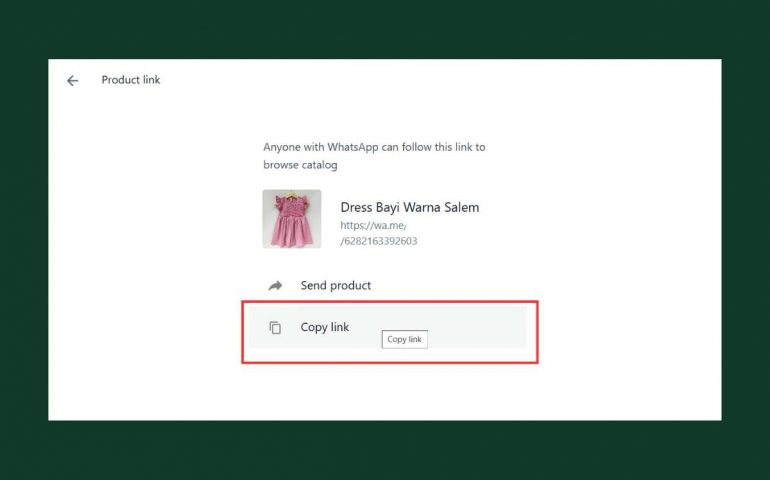
Task: Click the back arrow icon
Action: click(x=72, y=81)
